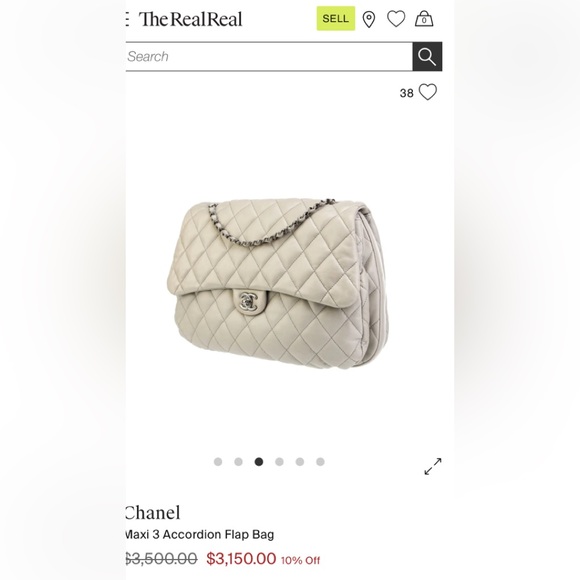Expand image to fullscreen with arrows icon
580x580 pixels.
click(433, 466)
